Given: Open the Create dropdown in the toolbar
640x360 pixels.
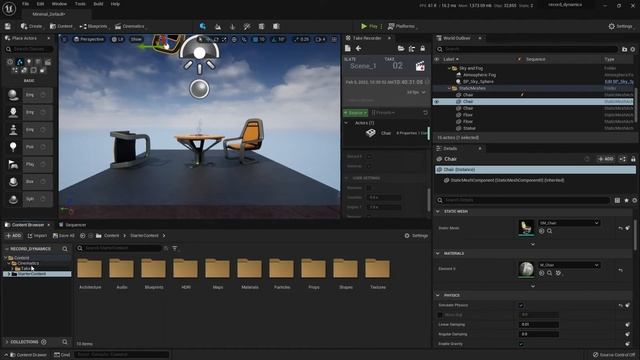Looking at the screenshot, I should click(x=31, y=26).
